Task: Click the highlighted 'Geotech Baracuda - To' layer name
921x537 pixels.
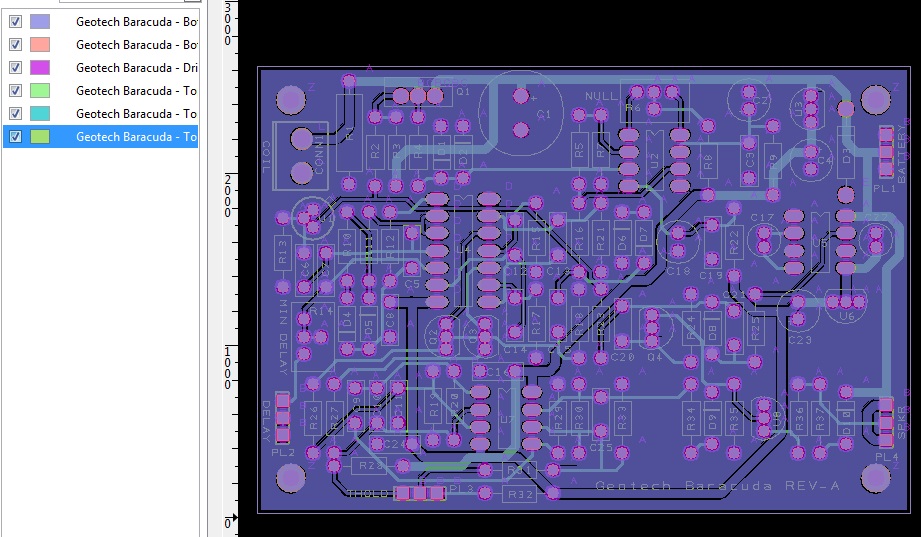Action: pos(136,136)
